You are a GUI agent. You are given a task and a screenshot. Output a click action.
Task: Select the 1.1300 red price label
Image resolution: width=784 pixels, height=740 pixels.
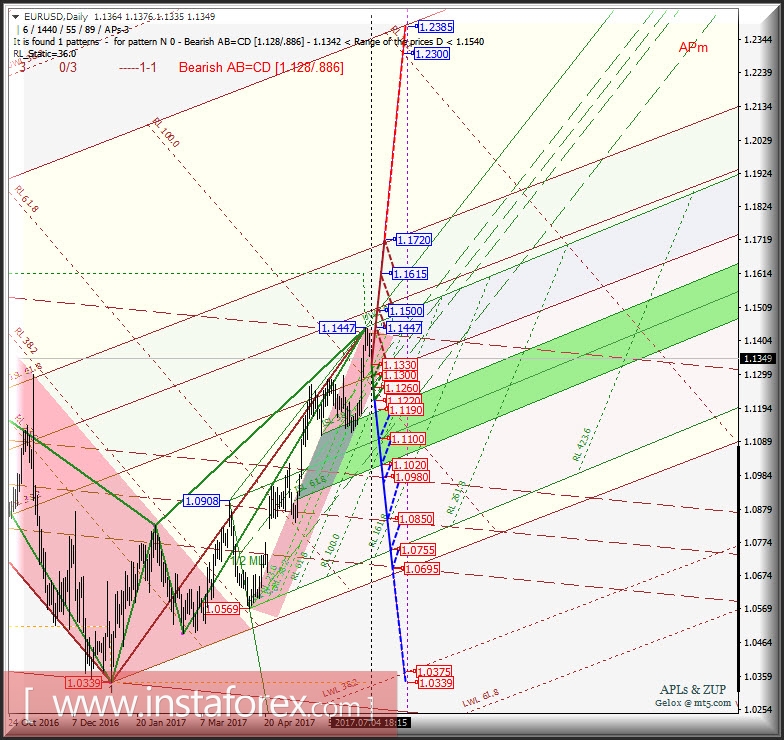[x=400, y=376]
